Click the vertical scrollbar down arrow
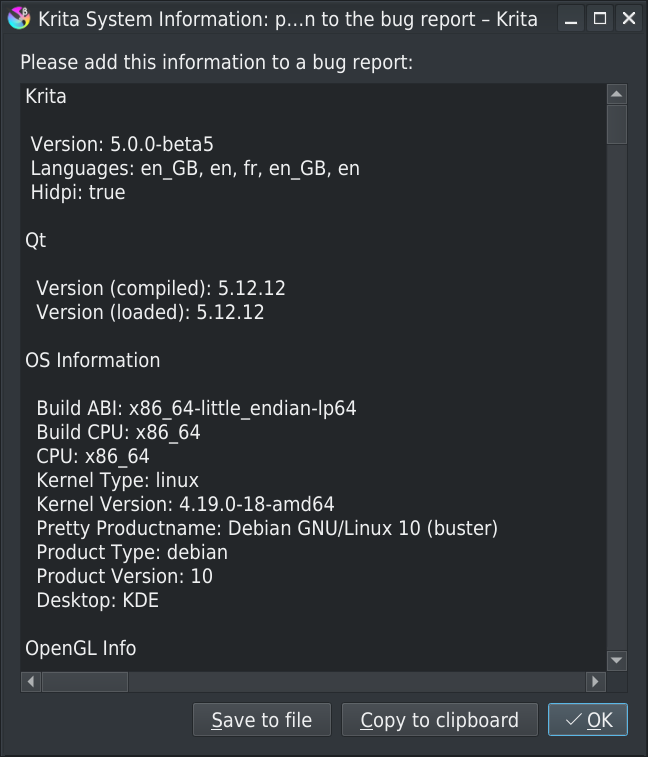Viewport: 648px width, 757px height. 617,660
